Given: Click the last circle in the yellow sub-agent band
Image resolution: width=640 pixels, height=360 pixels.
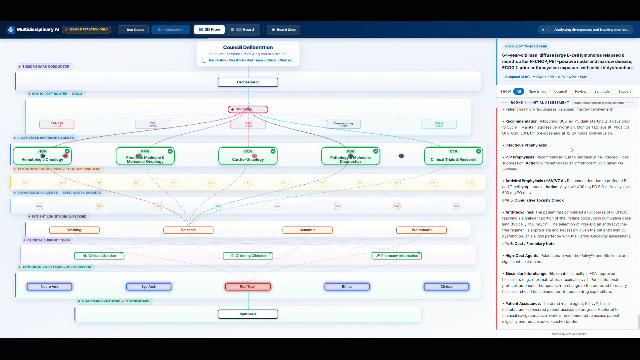Looking at the screenshot, I should 471,183.
